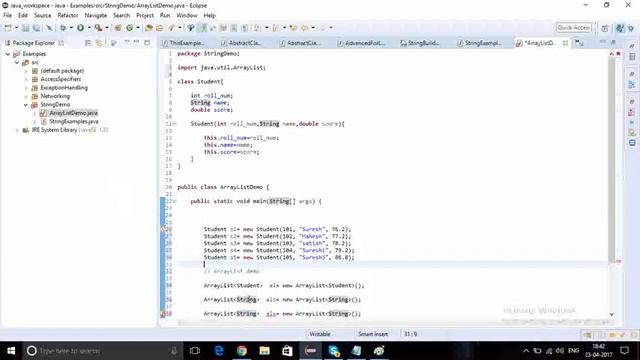Open the Run menu

165,16
